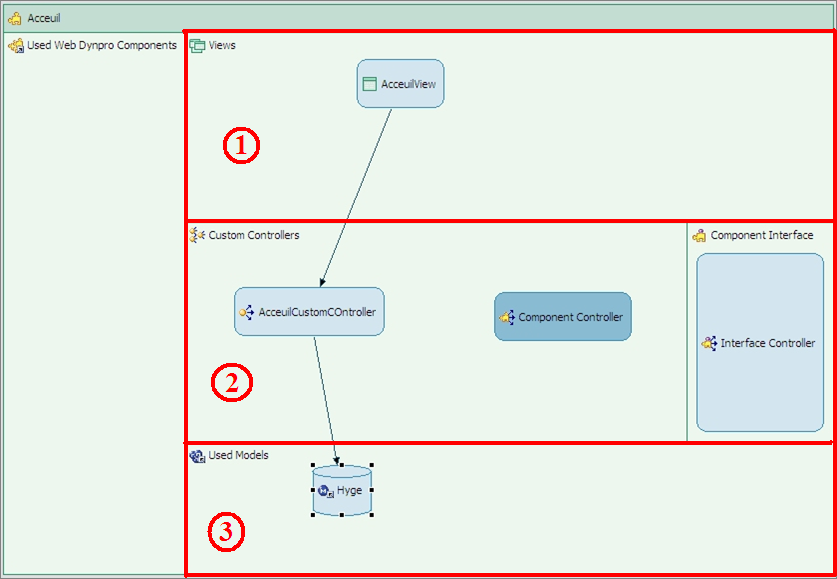
Task: Click the Acceuil component icon in title bar
Action: [x=15, y=18]
